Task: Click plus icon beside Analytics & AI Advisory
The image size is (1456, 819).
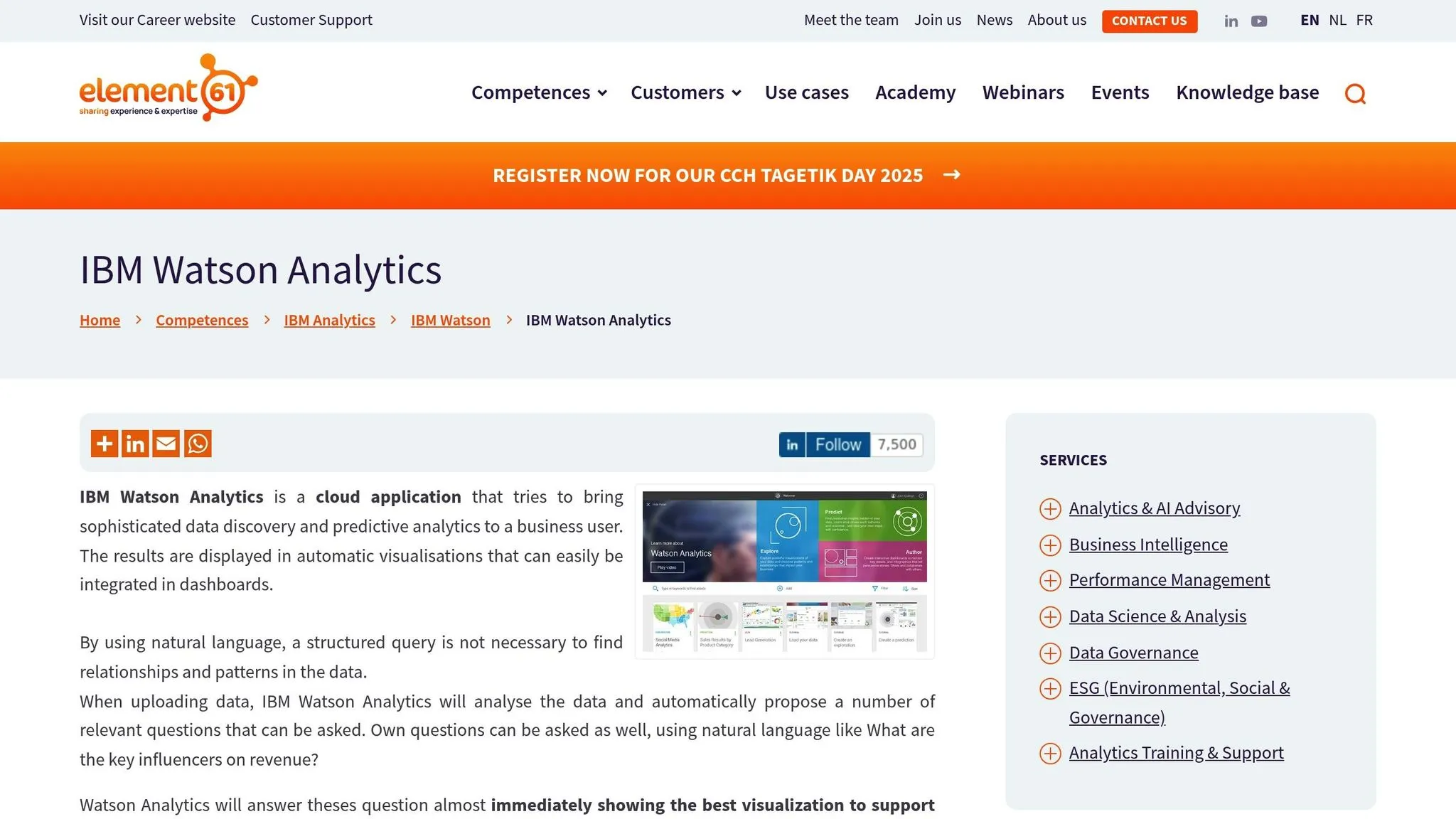Action: click(1050, 508)
